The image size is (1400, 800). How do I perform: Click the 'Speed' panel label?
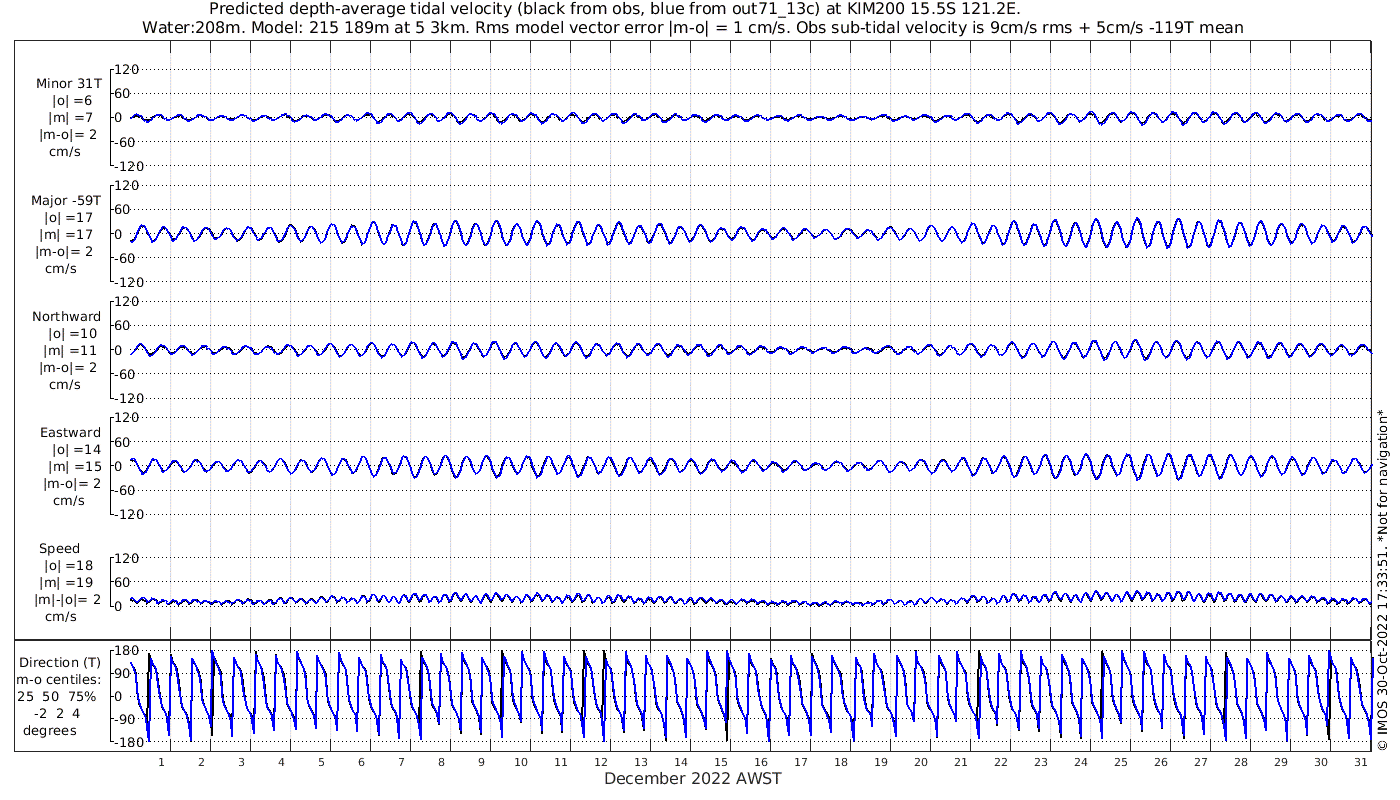(59, 548)
